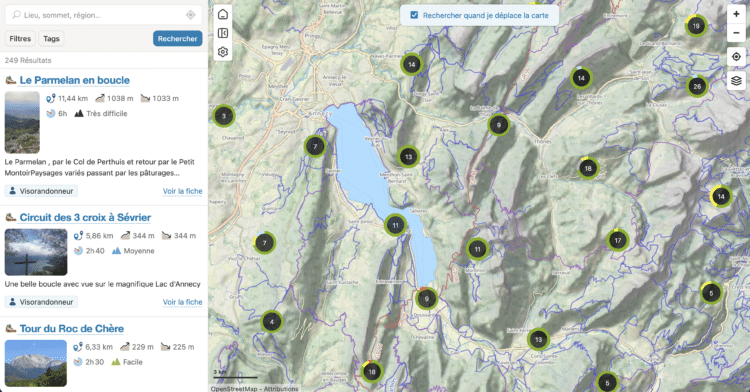The height and width of the screenshot is (392, 750).
Task: Open the map settings gear icon
Action: pos(223,52)
